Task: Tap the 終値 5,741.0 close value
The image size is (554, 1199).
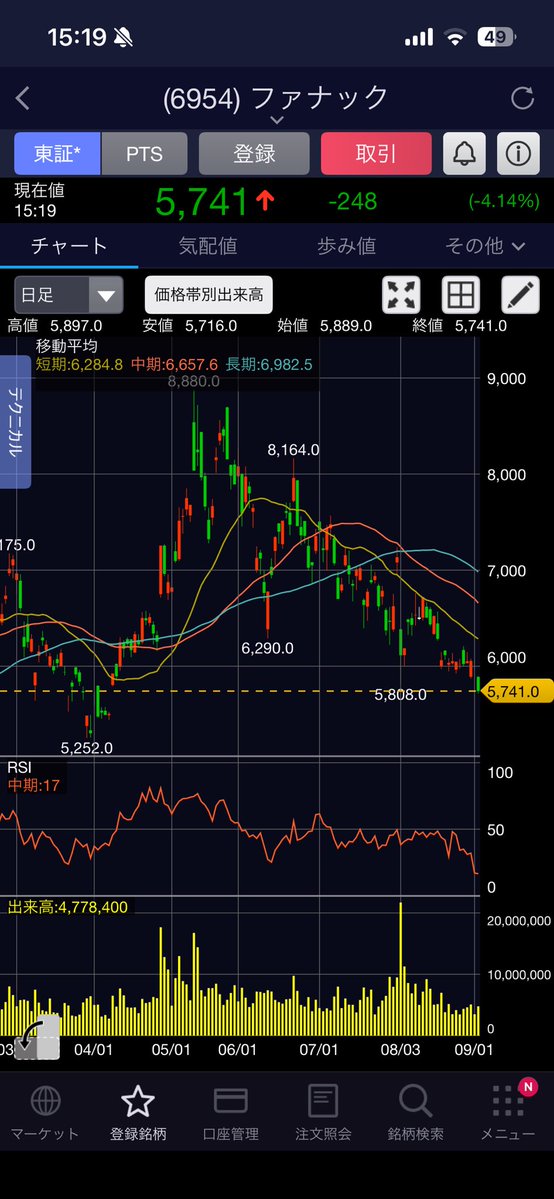Action: pos(459,326)
